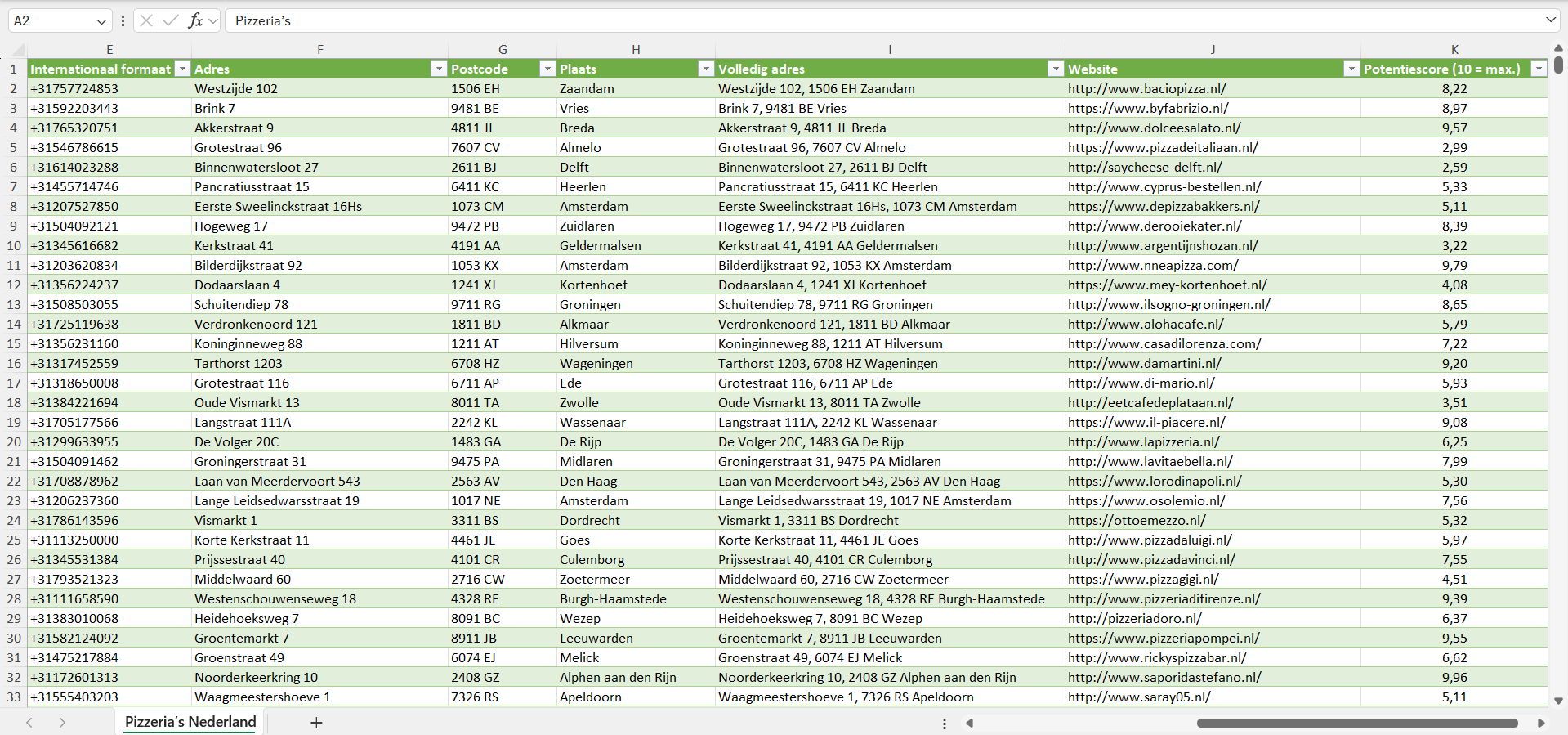Click the horizontal scrollbar thumb
1568x735 pixels.
[1356, 723]
